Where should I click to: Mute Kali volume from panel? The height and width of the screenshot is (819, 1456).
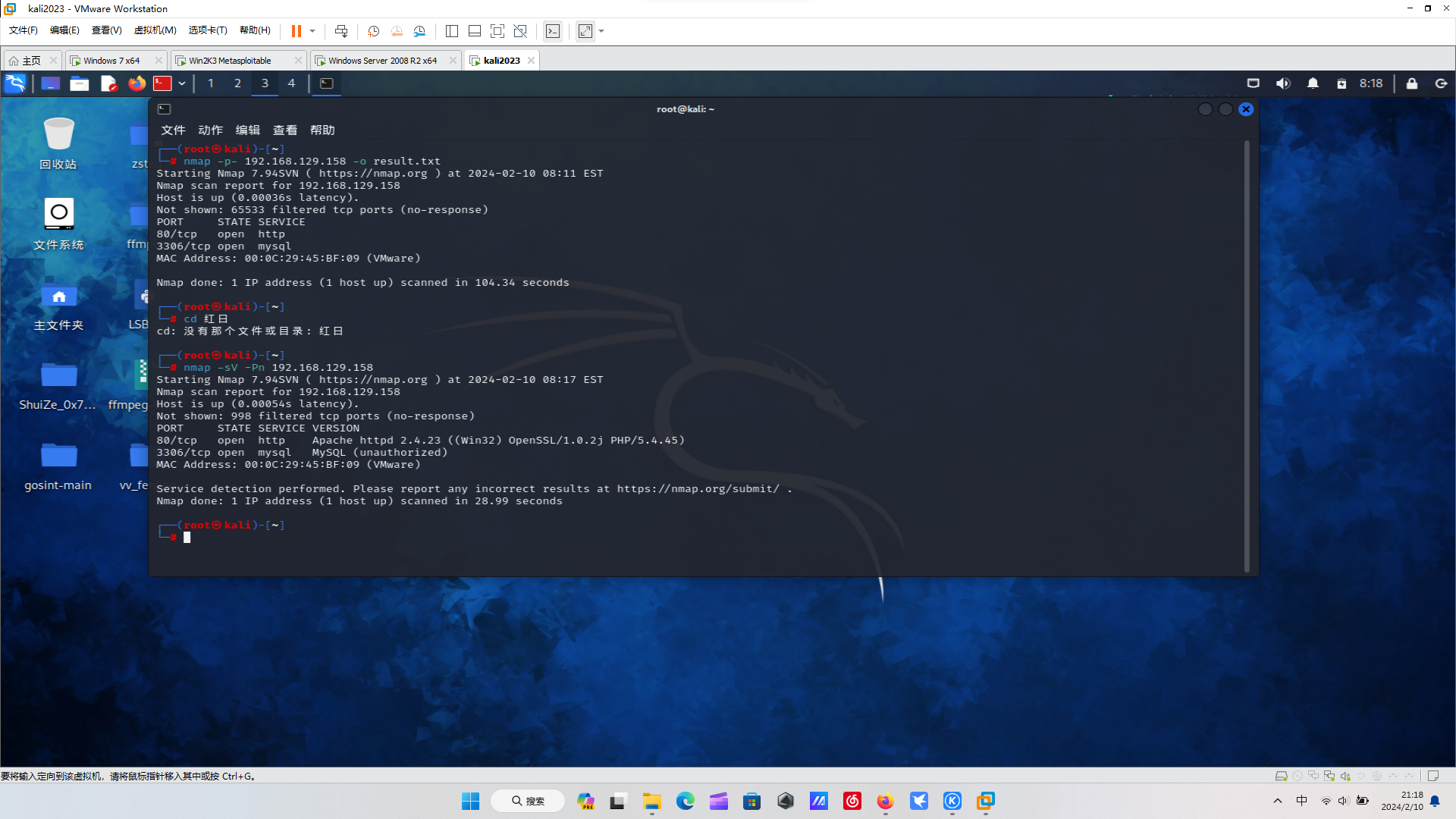click(x=1283, y=83)
